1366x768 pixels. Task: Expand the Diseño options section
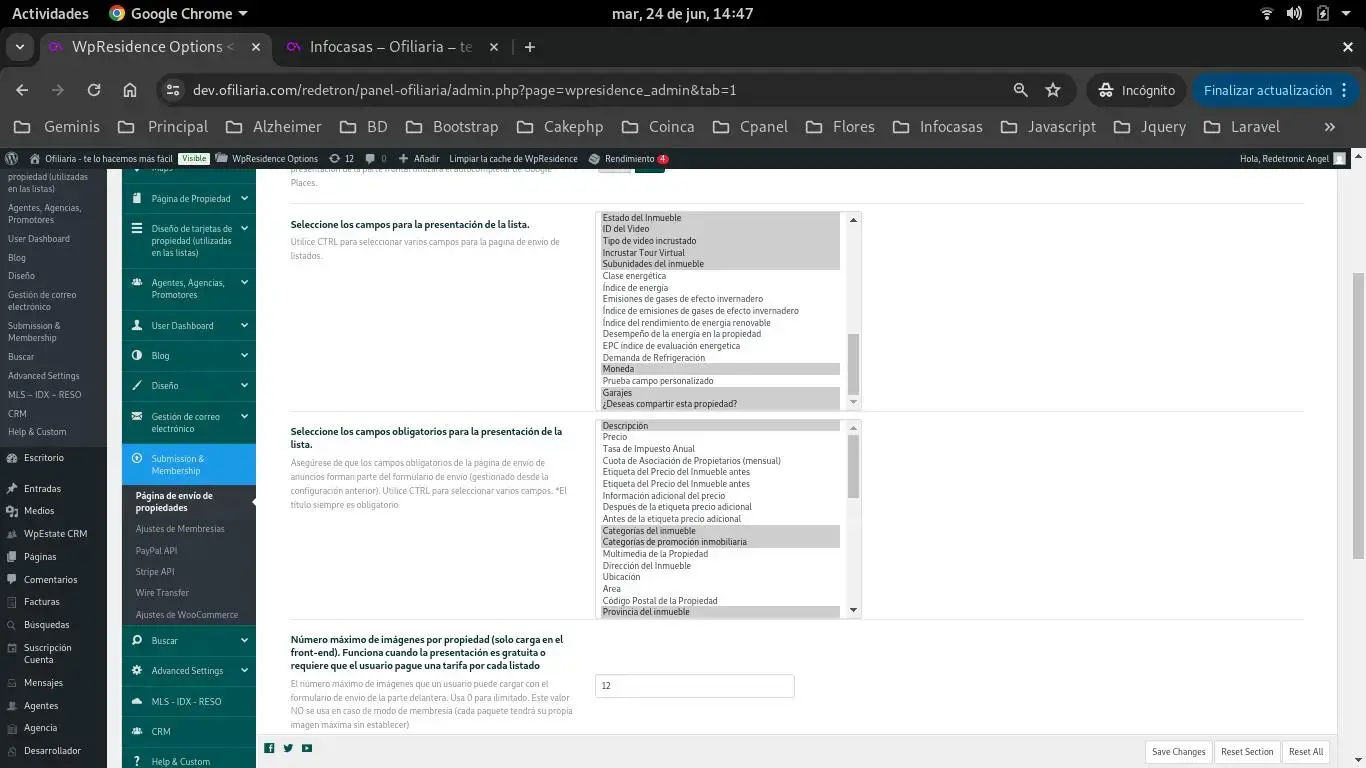coord(189,386)
